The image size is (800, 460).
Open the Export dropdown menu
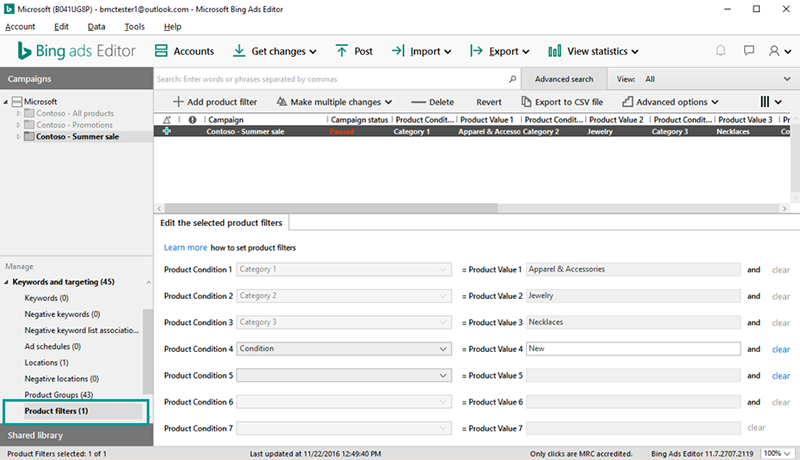coord(499,51)
